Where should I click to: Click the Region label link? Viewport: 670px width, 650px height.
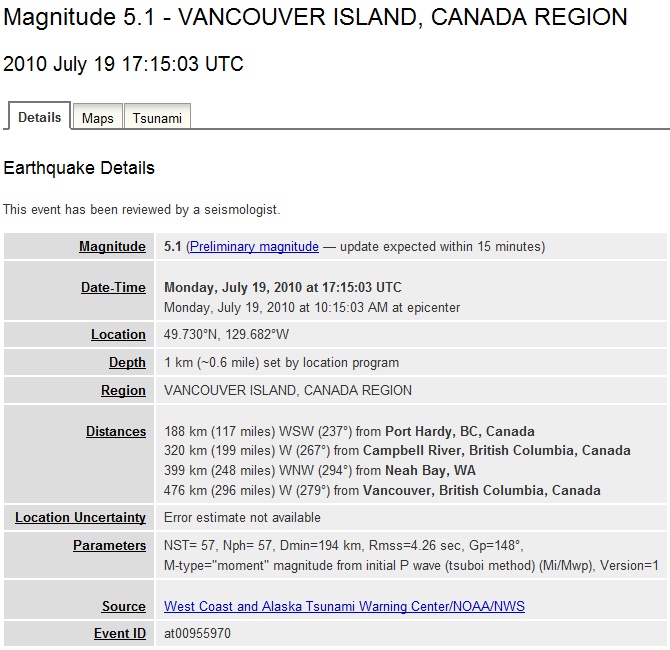123,391
